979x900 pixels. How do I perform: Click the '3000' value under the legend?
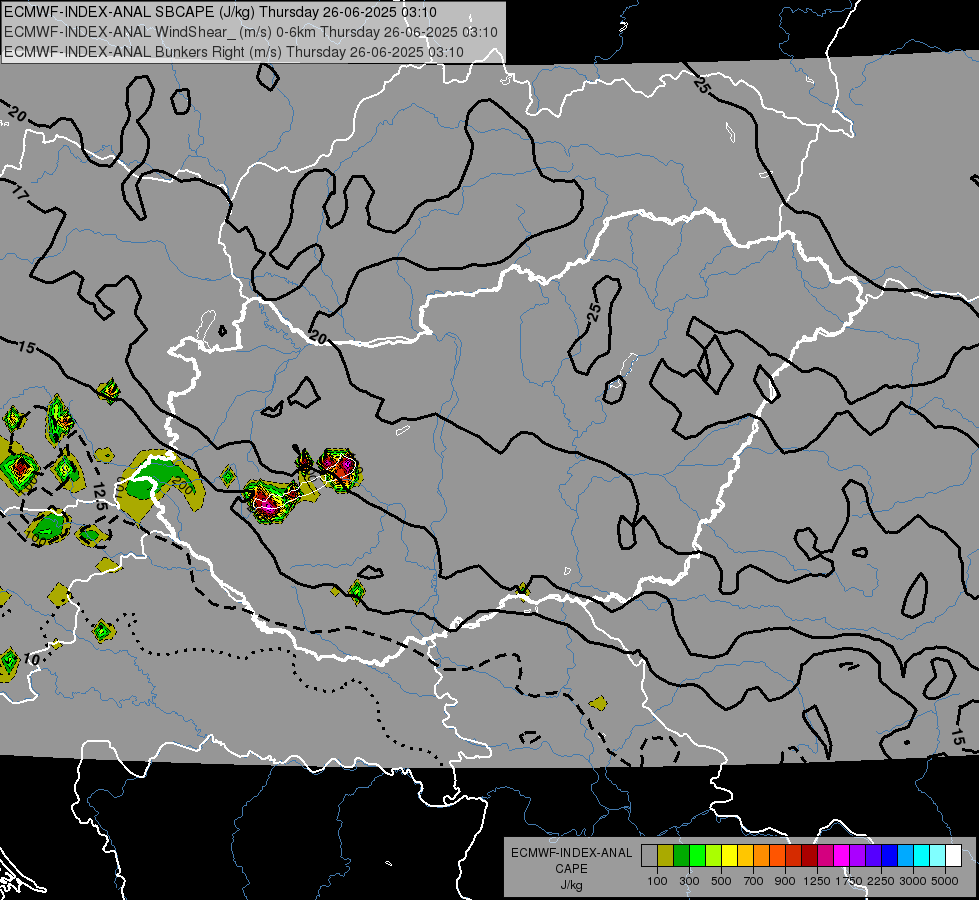coord(913,881)
